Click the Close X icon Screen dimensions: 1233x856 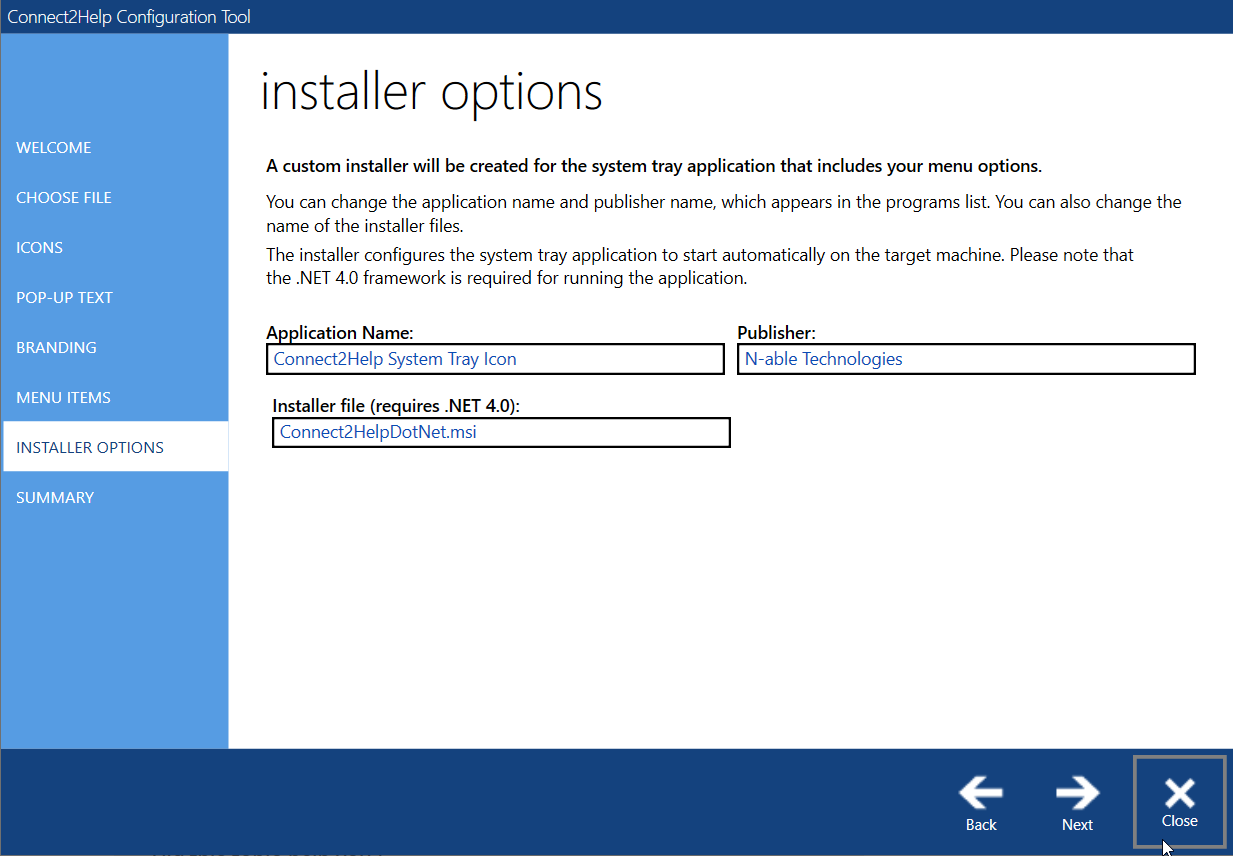click(1179, 794)
